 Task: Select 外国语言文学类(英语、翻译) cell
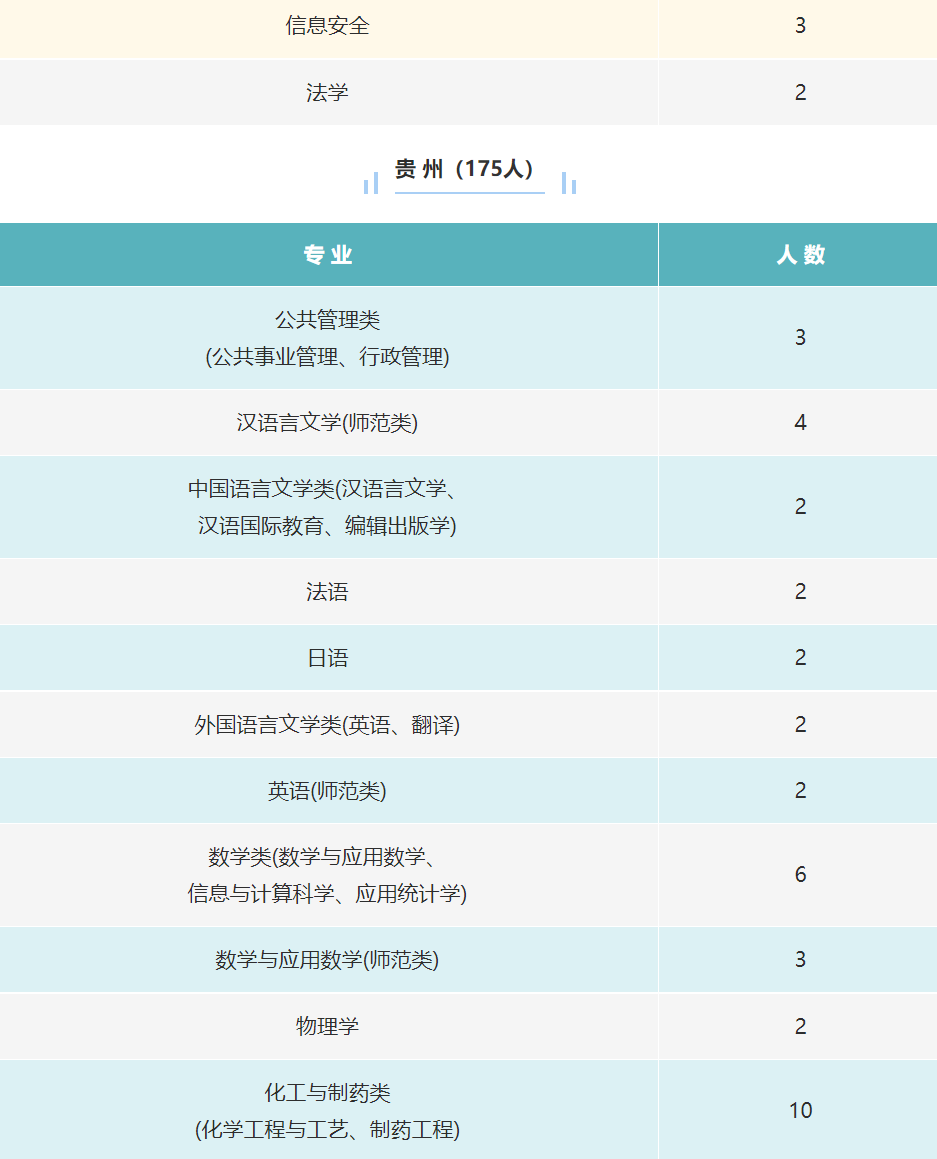click(x=329, y=724)
